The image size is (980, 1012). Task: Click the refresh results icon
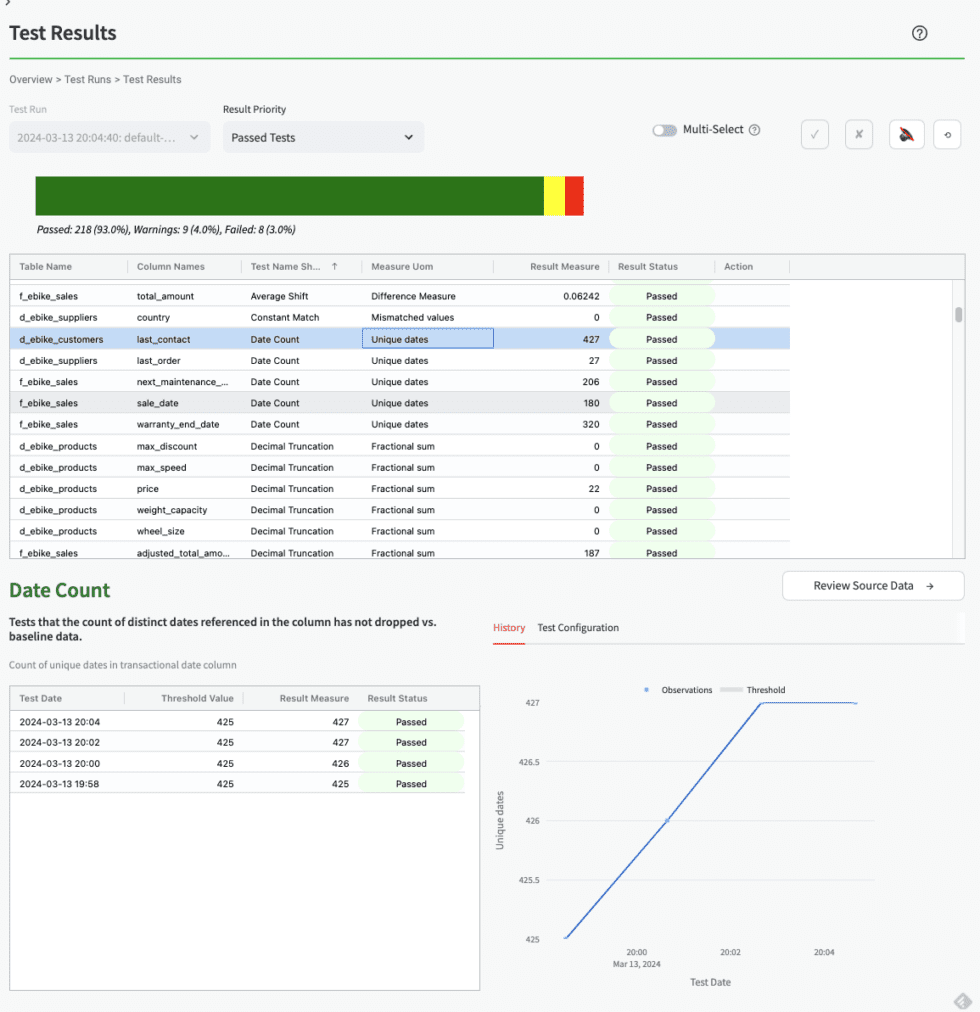(947, 134)
